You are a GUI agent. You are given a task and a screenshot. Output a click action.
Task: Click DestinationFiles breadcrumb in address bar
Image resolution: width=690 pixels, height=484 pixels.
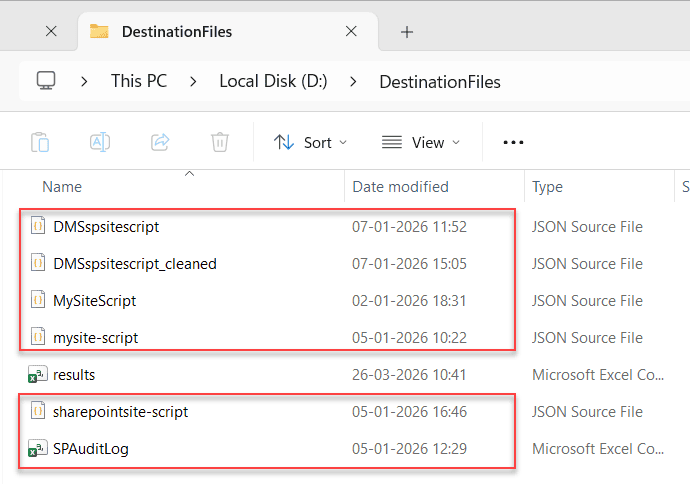pyautogui.click(x=440, y=82)
